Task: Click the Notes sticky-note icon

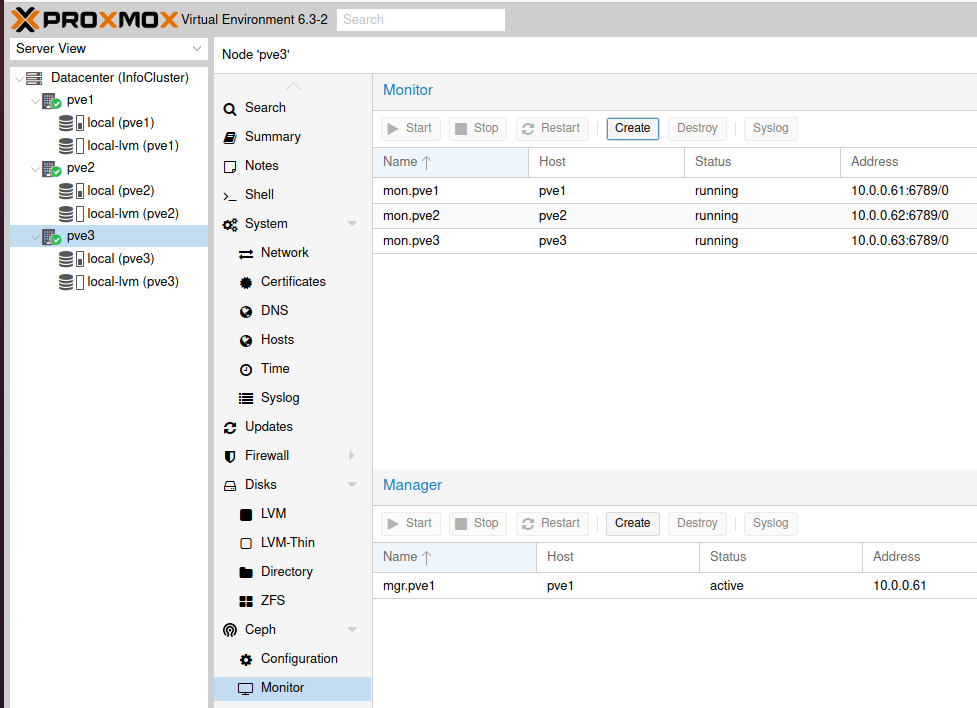Action: click(x=230, y=166)
